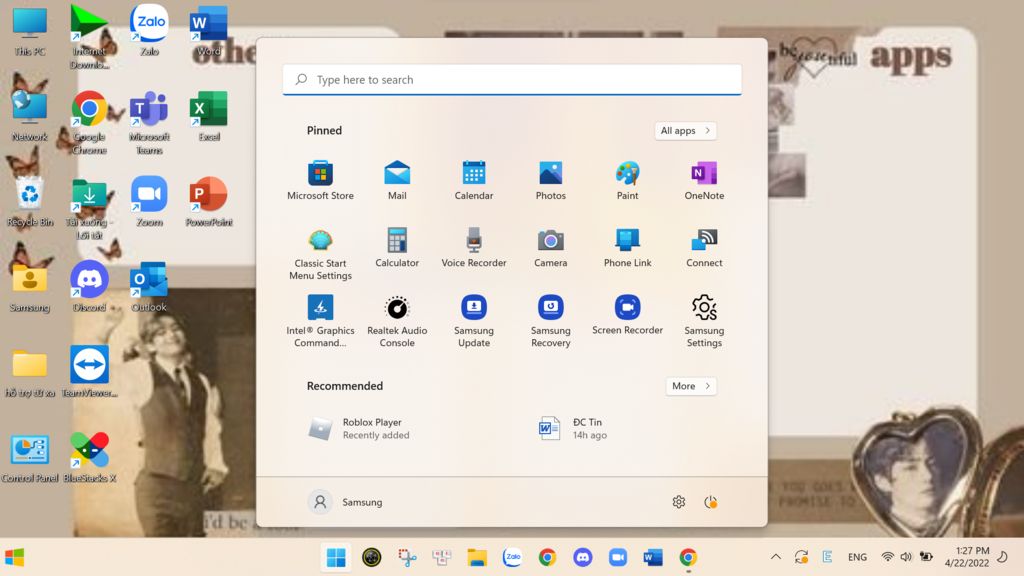The width and height of the screenshot is (1024, 576).
Task: Show More recommended items
Action: click(x=691, y=386)
